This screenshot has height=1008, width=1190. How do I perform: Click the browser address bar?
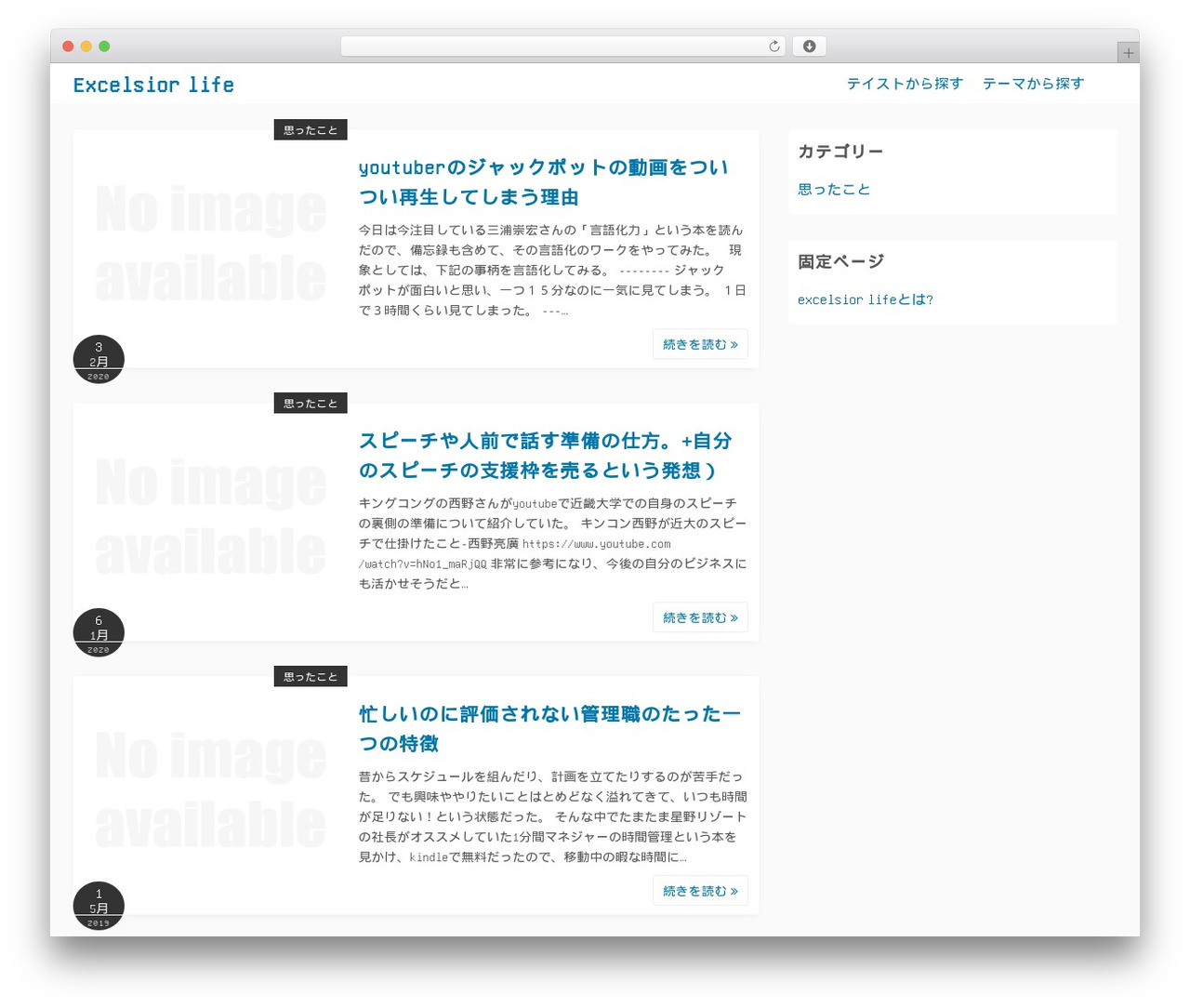click(x=562, y=46)
